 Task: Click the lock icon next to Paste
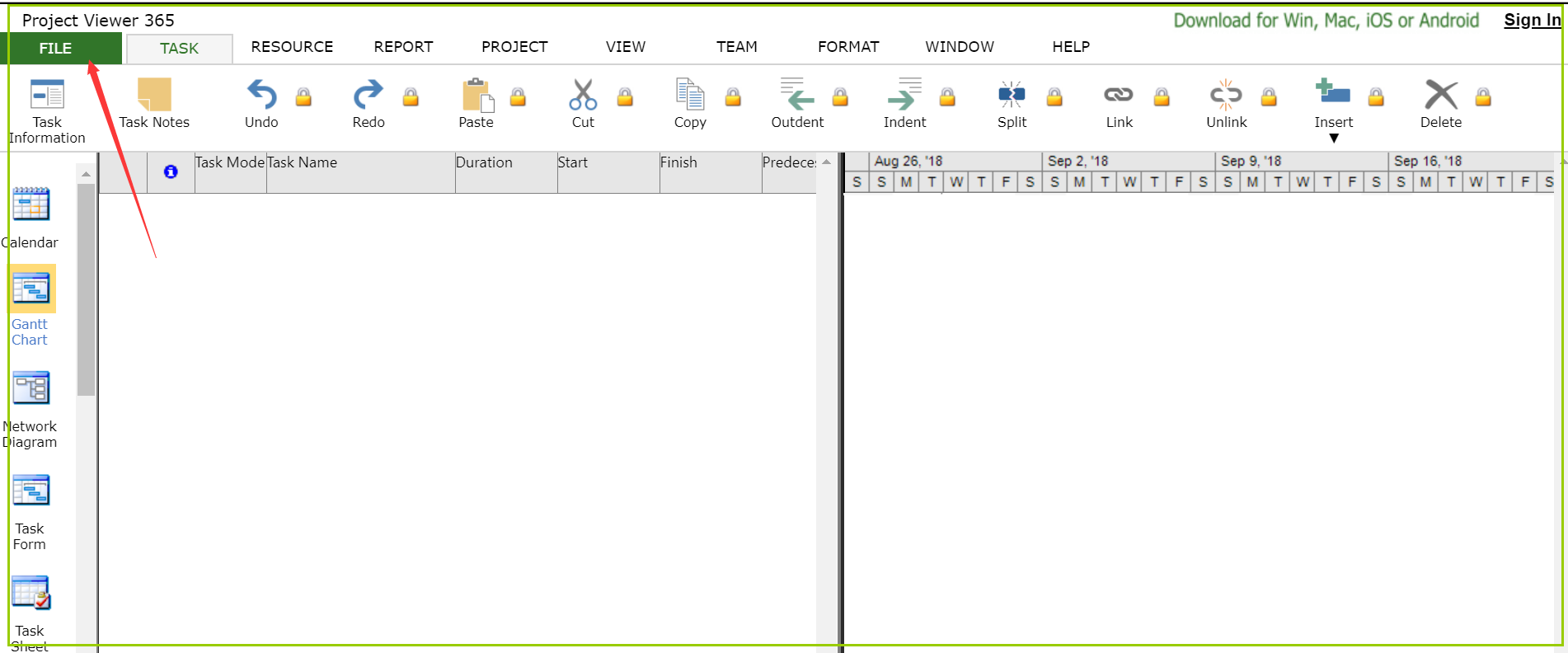pyautogui.click(x=518, y=97)
